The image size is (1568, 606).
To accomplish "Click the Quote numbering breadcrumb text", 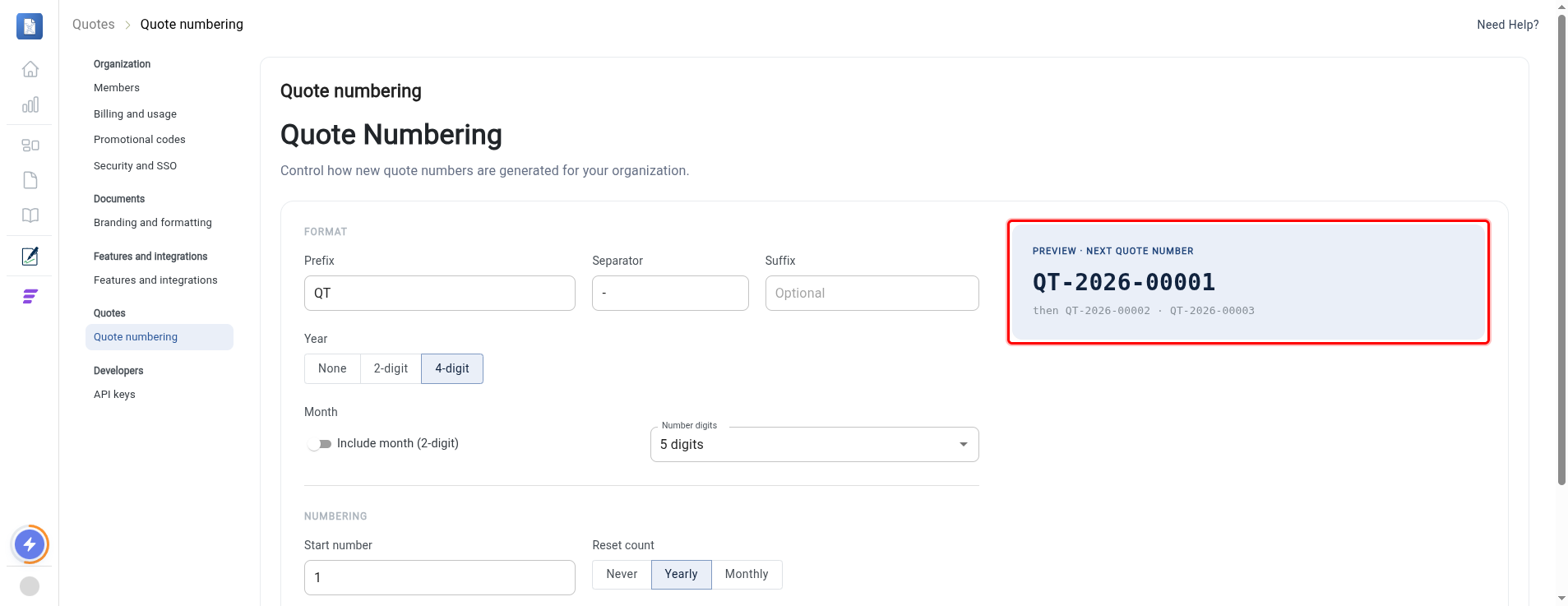I will click(x=192, y=25).
